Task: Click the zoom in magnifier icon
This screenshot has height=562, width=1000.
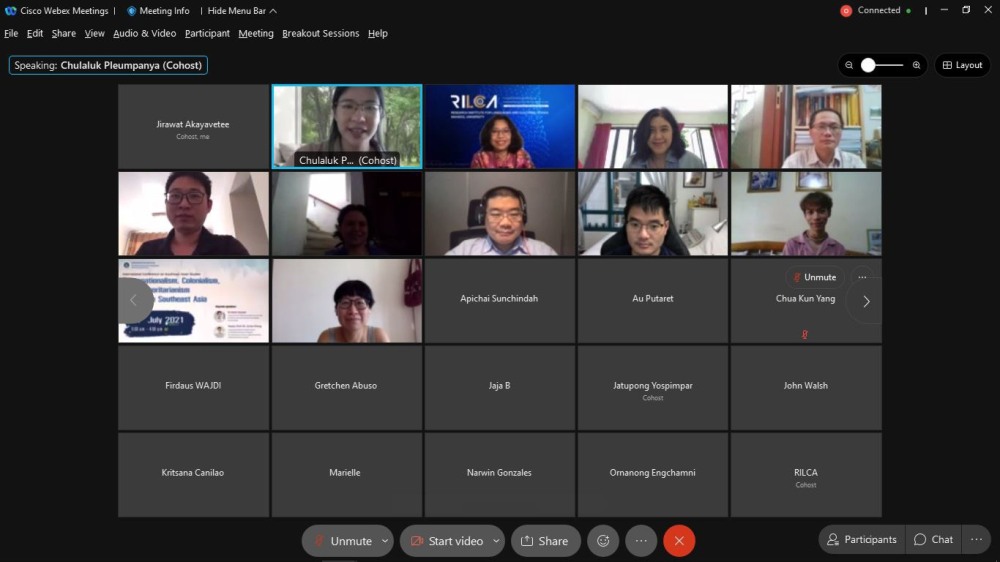Action: tap(916, 65)
